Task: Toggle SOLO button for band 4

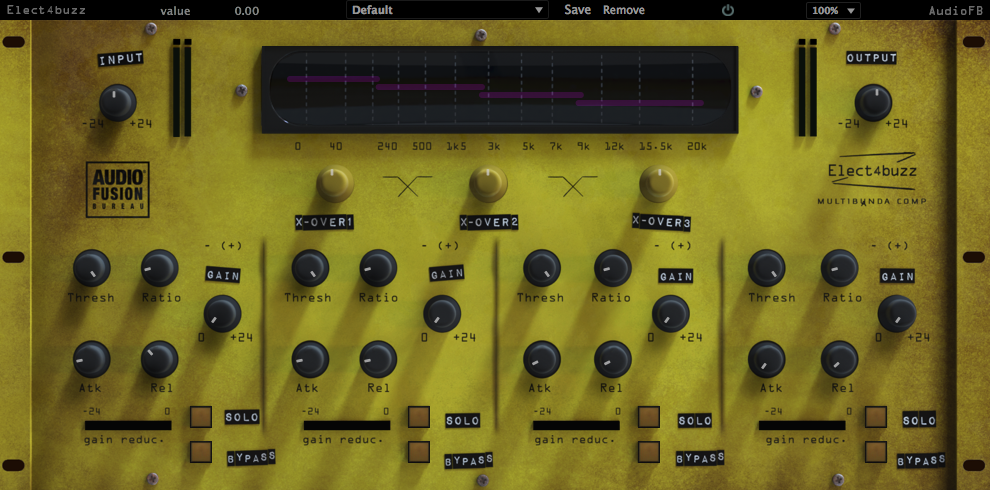Action: click(x=876, y=417)
